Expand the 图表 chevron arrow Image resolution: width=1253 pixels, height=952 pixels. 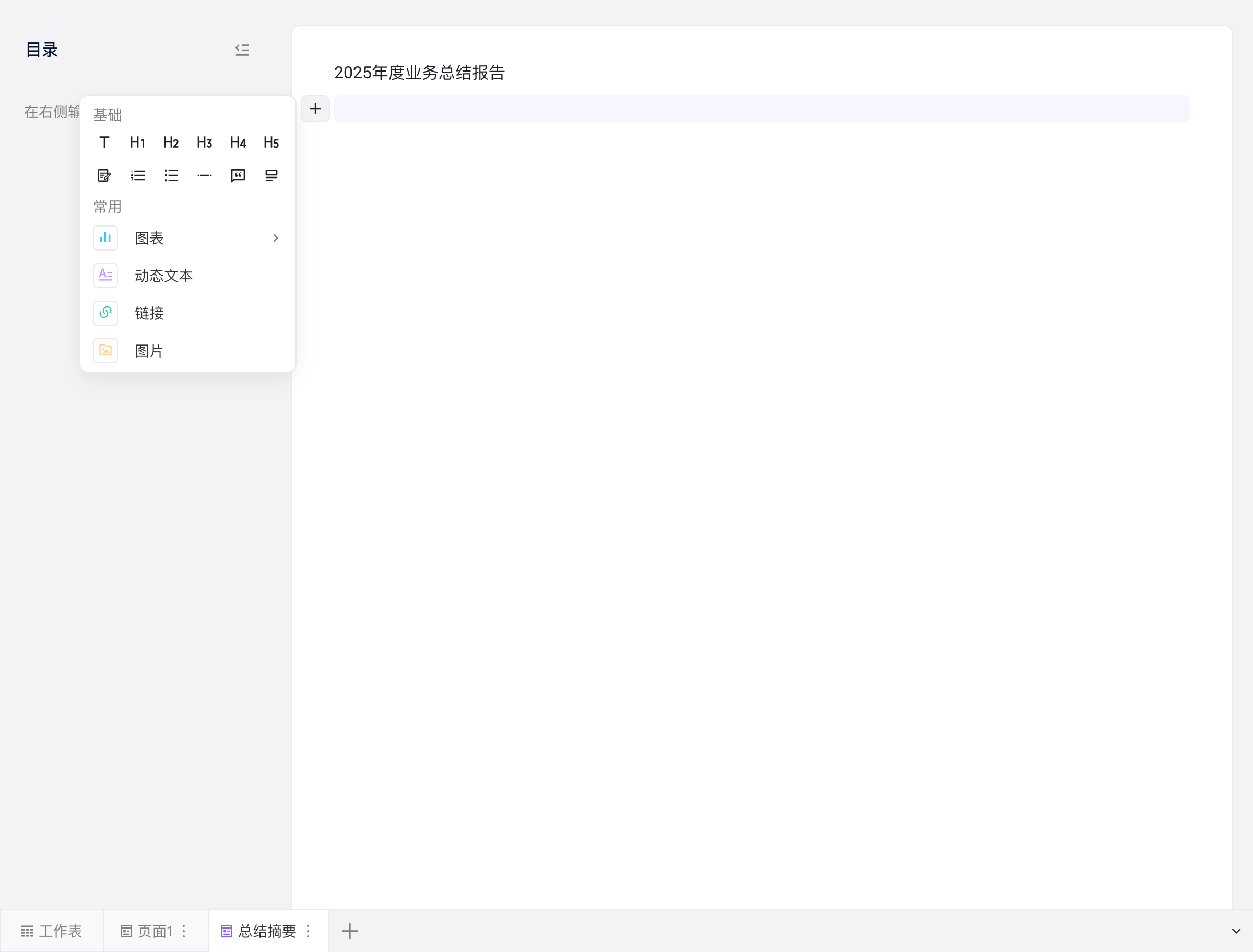tap(276, 238)
